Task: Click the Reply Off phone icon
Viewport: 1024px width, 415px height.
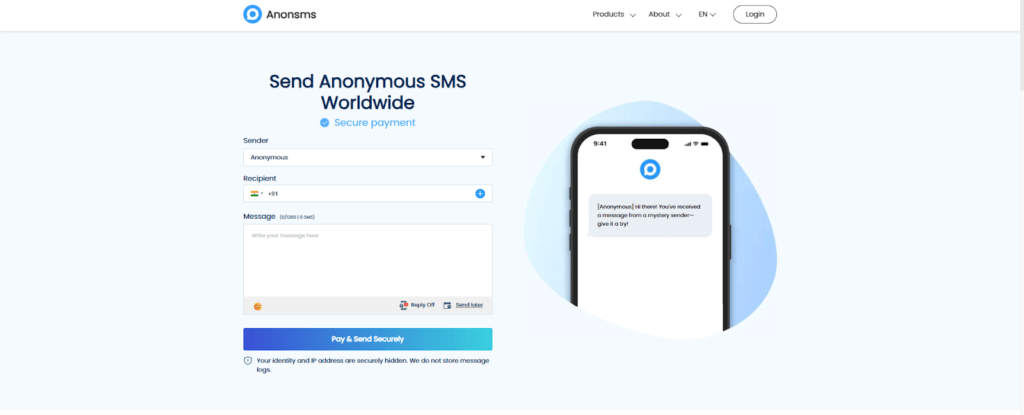Action: click(x=404, y=305)
